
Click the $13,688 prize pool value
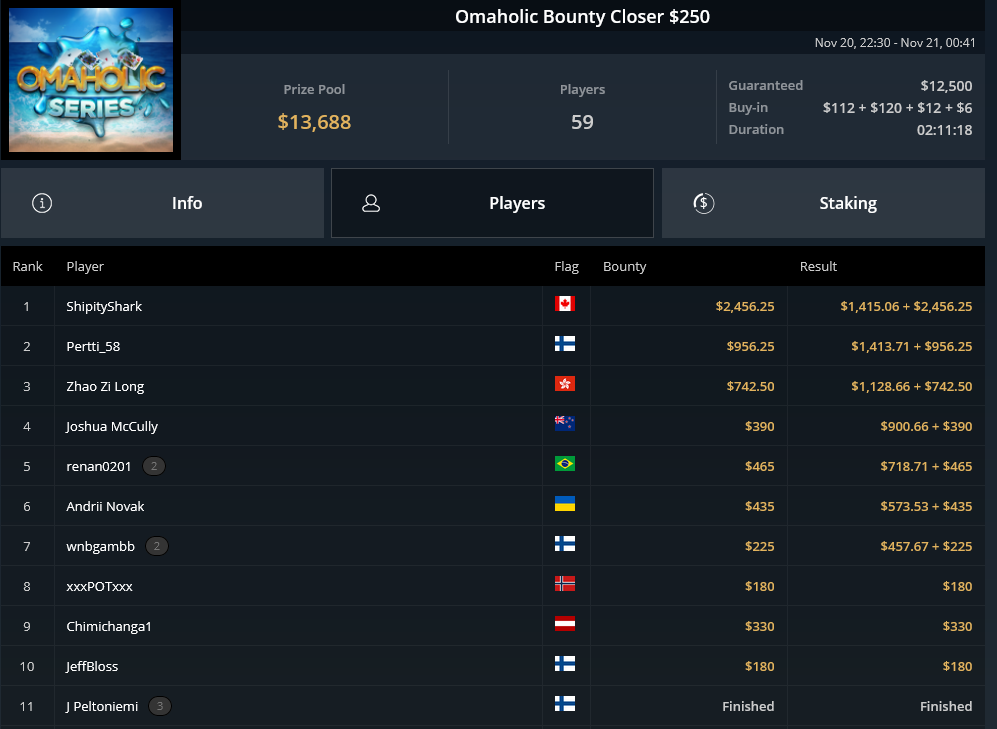[x=314, y=122]
